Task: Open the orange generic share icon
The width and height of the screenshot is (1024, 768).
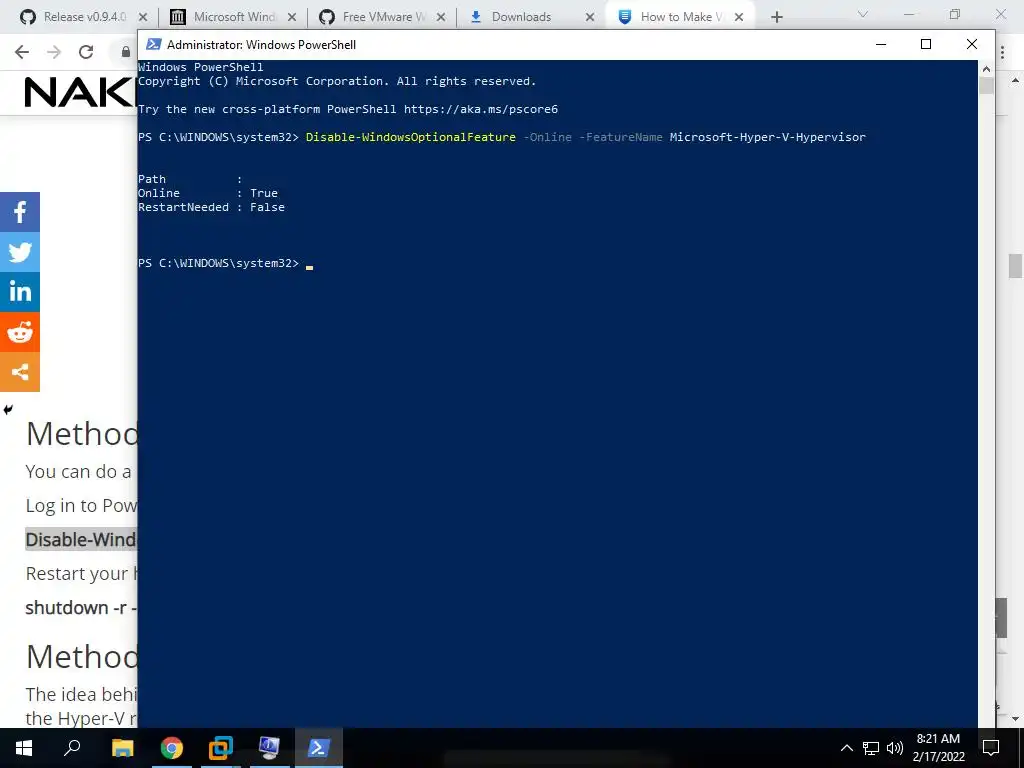Action: (x=20, y=372)
